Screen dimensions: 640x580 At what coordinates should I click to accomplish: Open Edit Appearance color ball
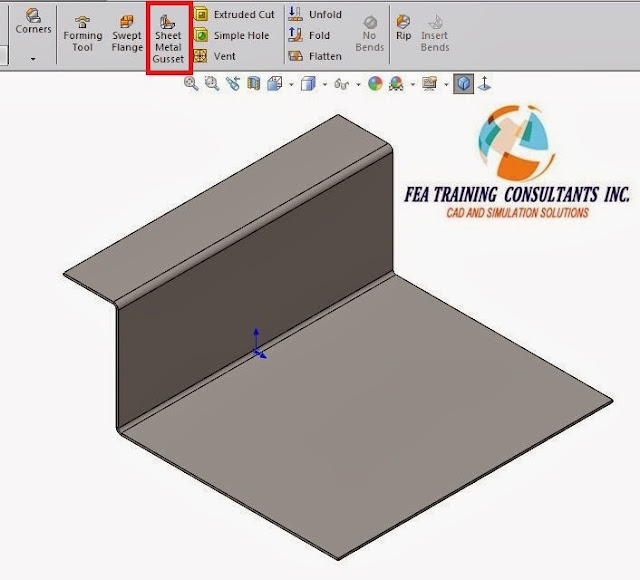point(375,83)
